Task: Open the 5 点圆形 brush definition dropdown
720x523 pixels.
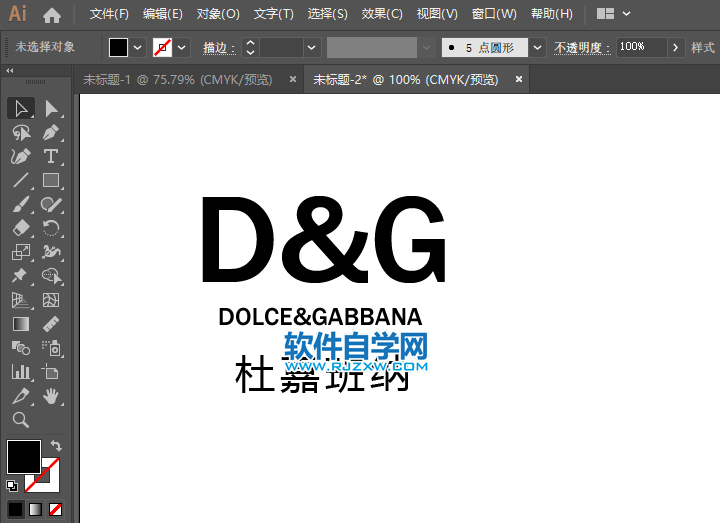Action: (537, 47)
